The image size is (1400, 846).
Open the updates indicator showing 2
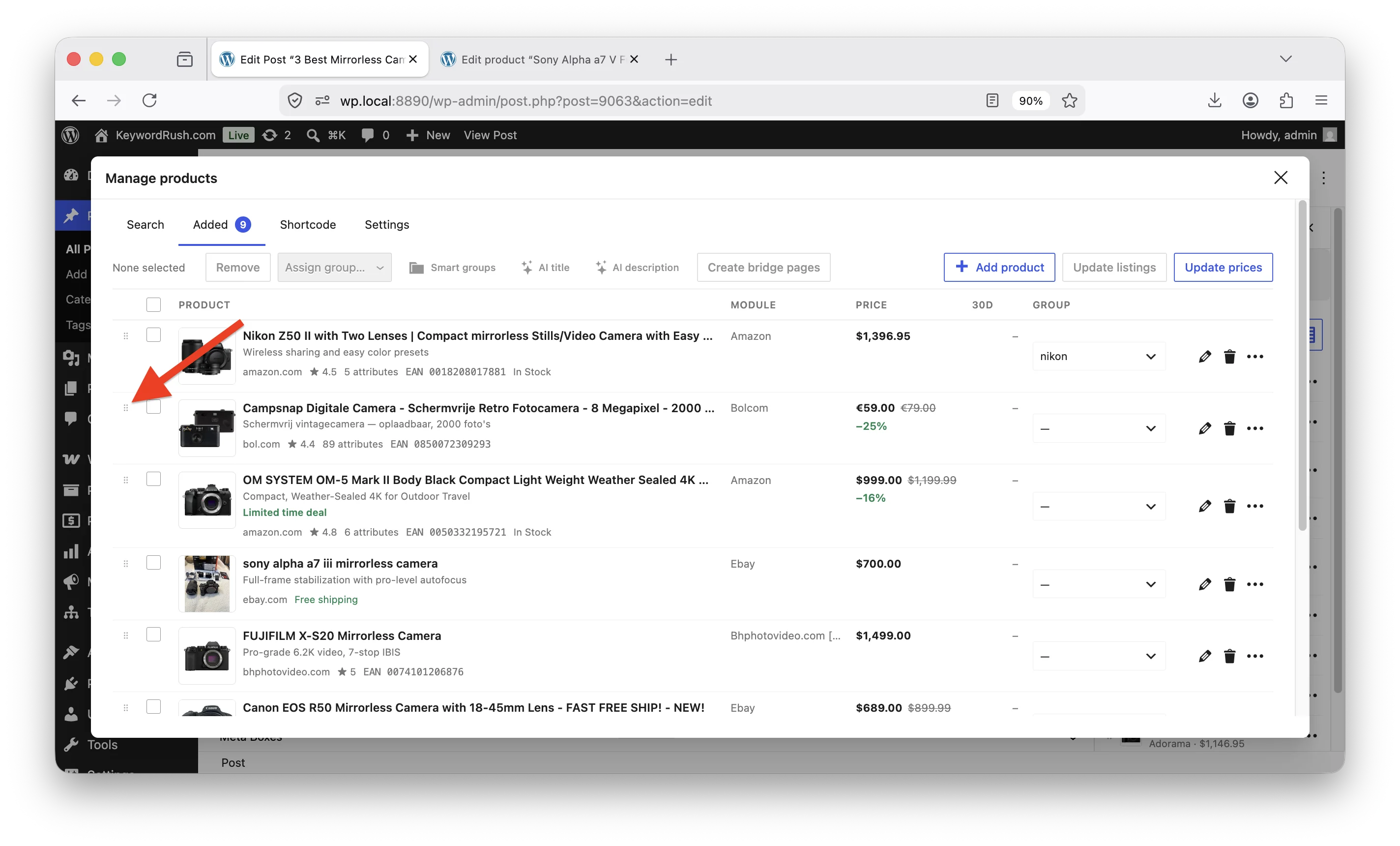click(x=277, y=135)
